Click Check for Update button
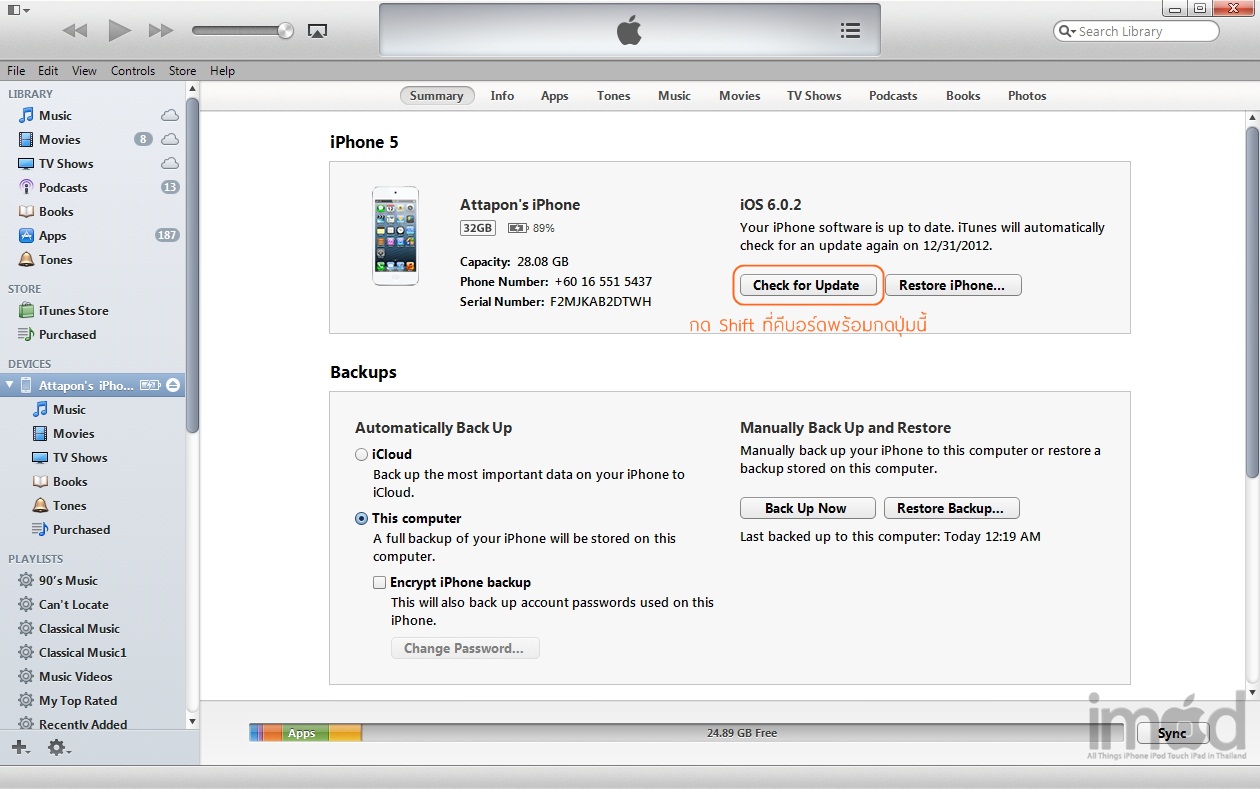Image resolution: width=1260 pixels, height=789 pixels. pos(806,285)
